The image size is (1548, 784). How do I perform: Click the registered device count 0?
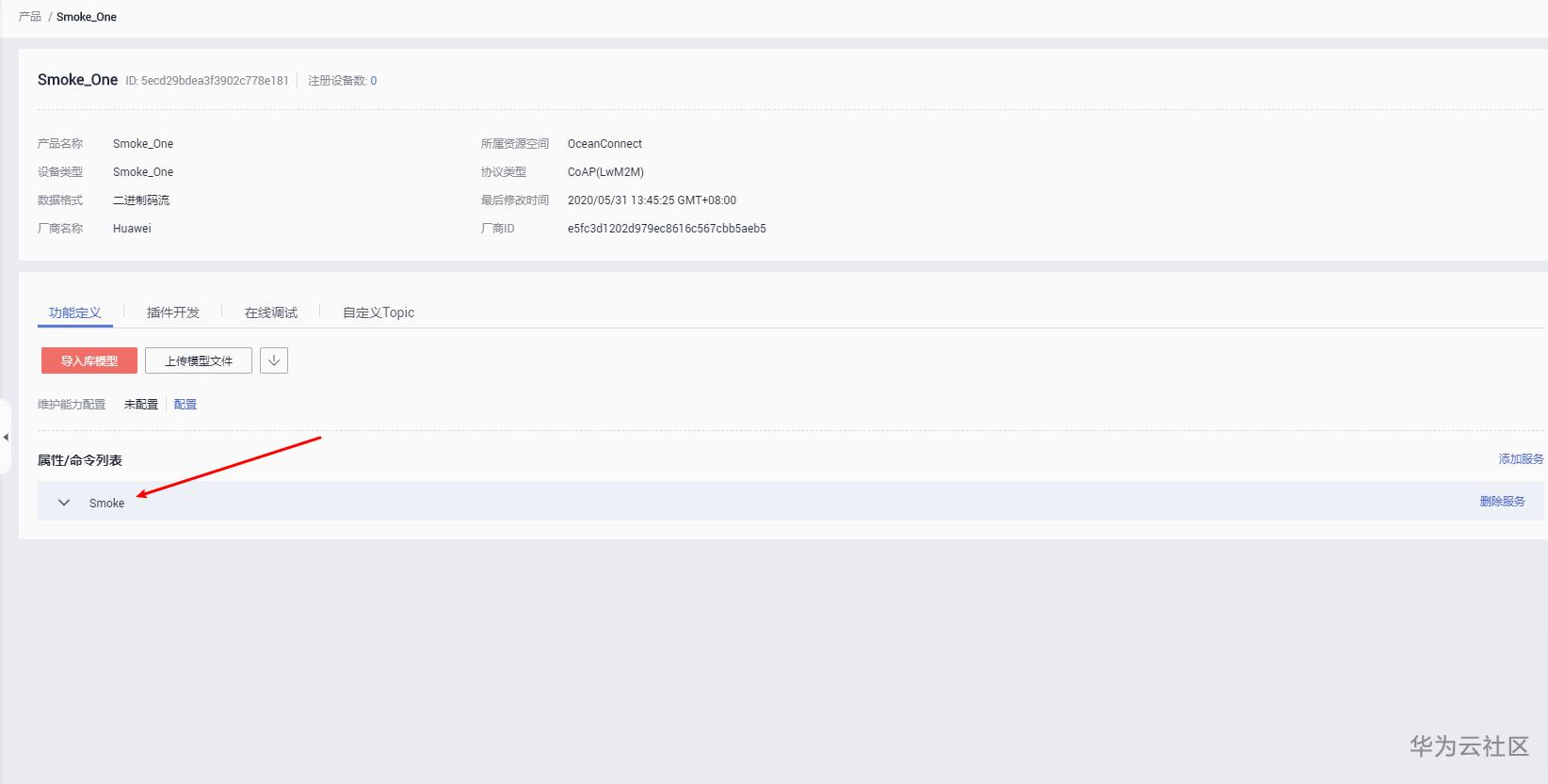374,81
